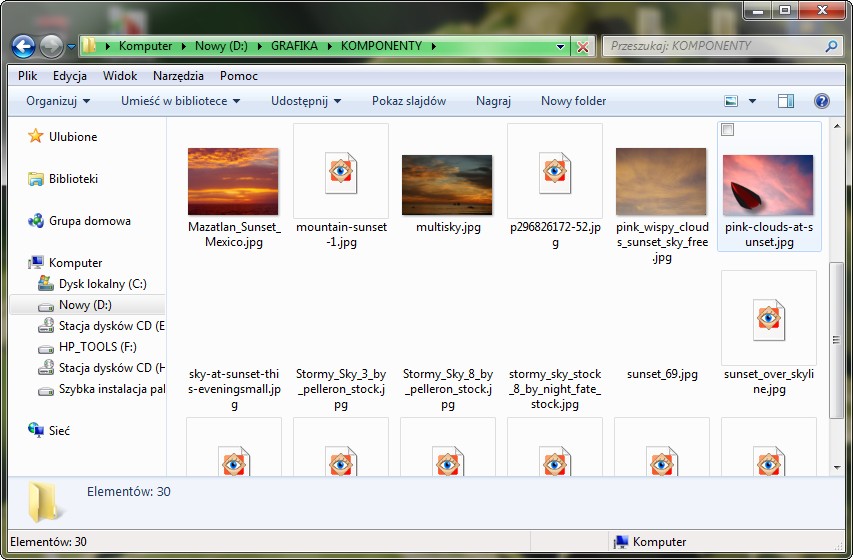Select Komputer in navigation tree
Viewport: 853px width, 560px height.
coord(75,262)
